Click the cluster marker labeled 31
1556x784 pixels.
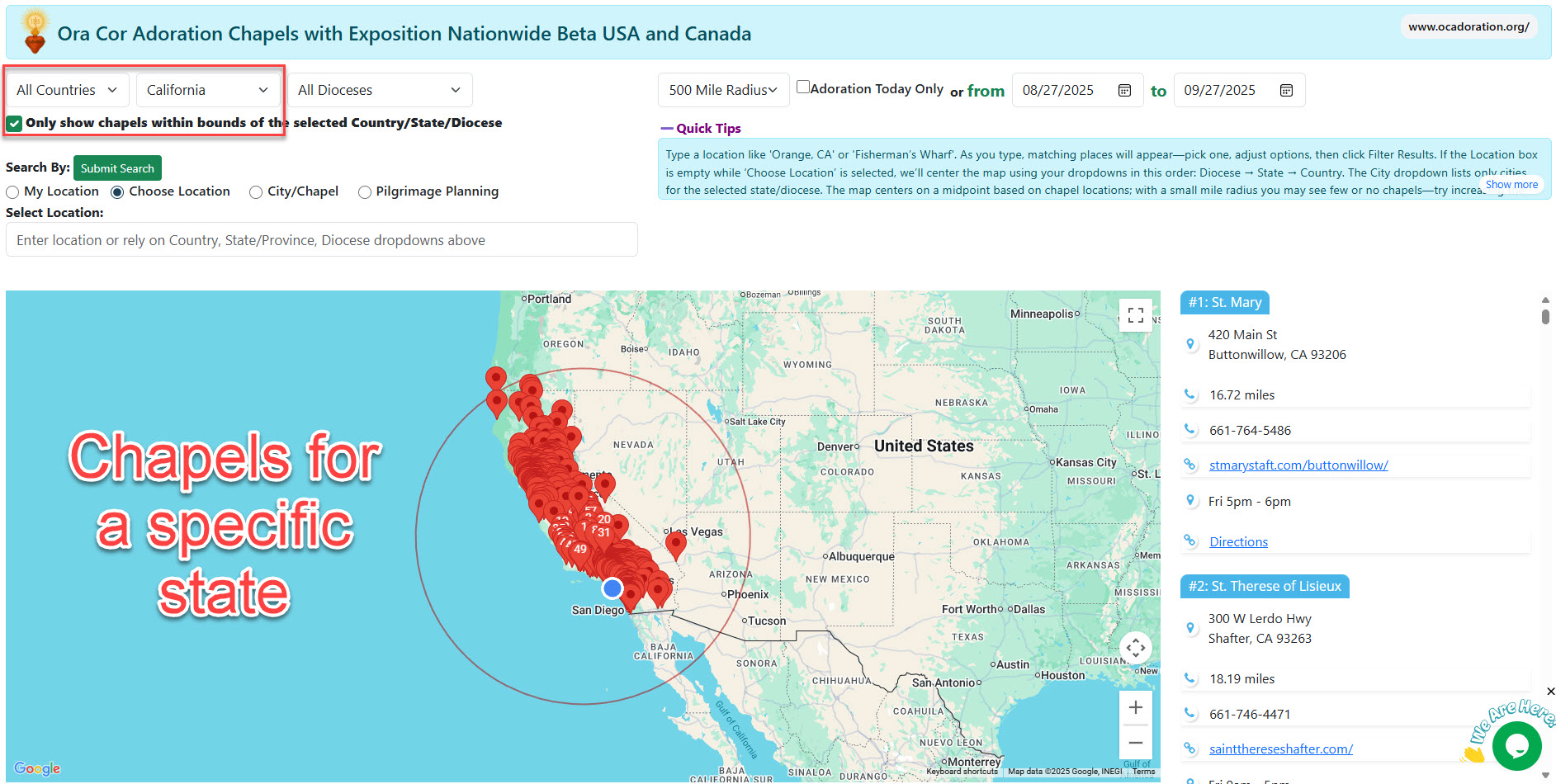(604, 532)
